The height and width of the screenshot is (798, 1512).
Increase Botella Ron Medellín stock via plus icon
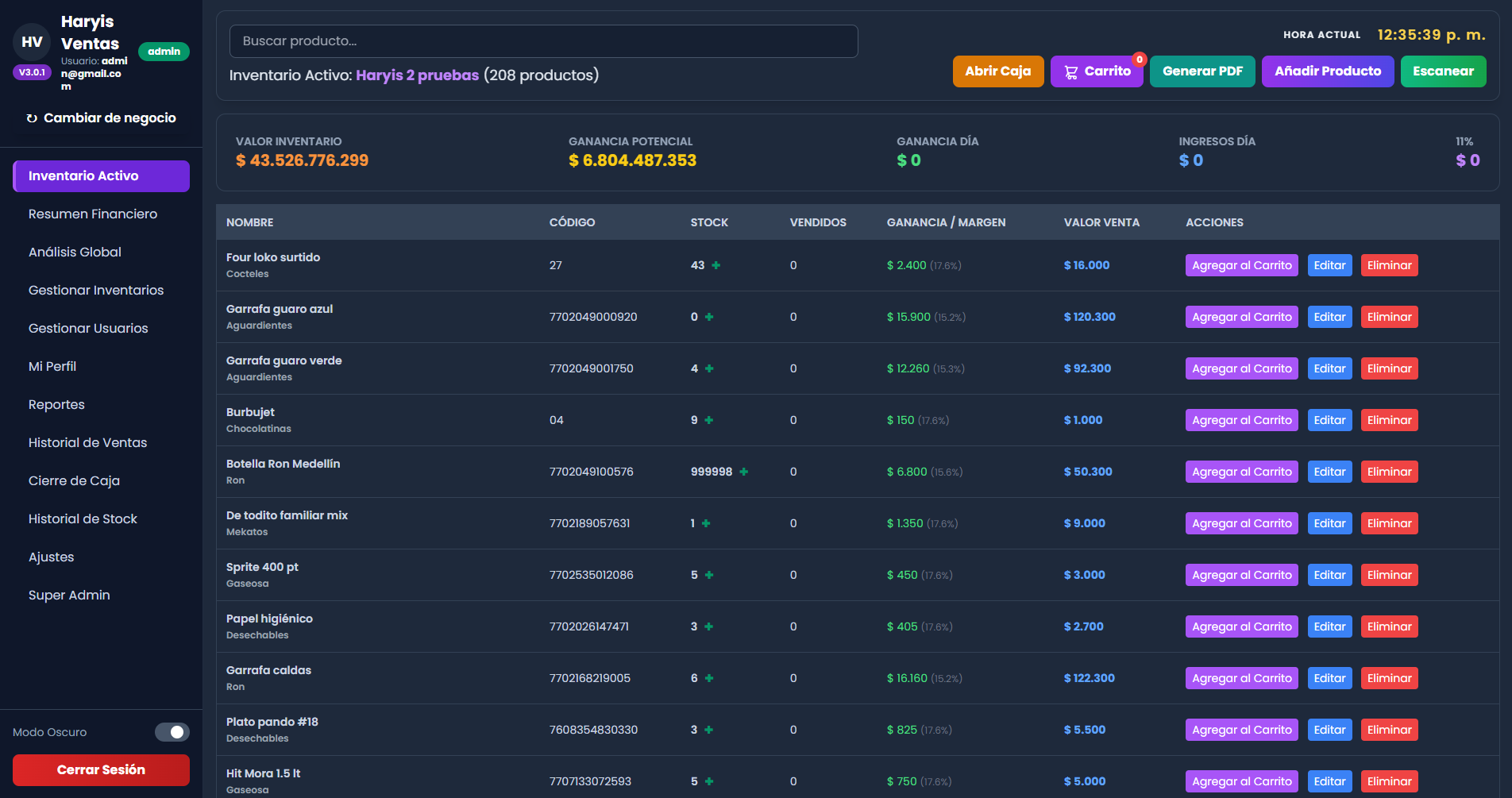click(x=744, y=472)
